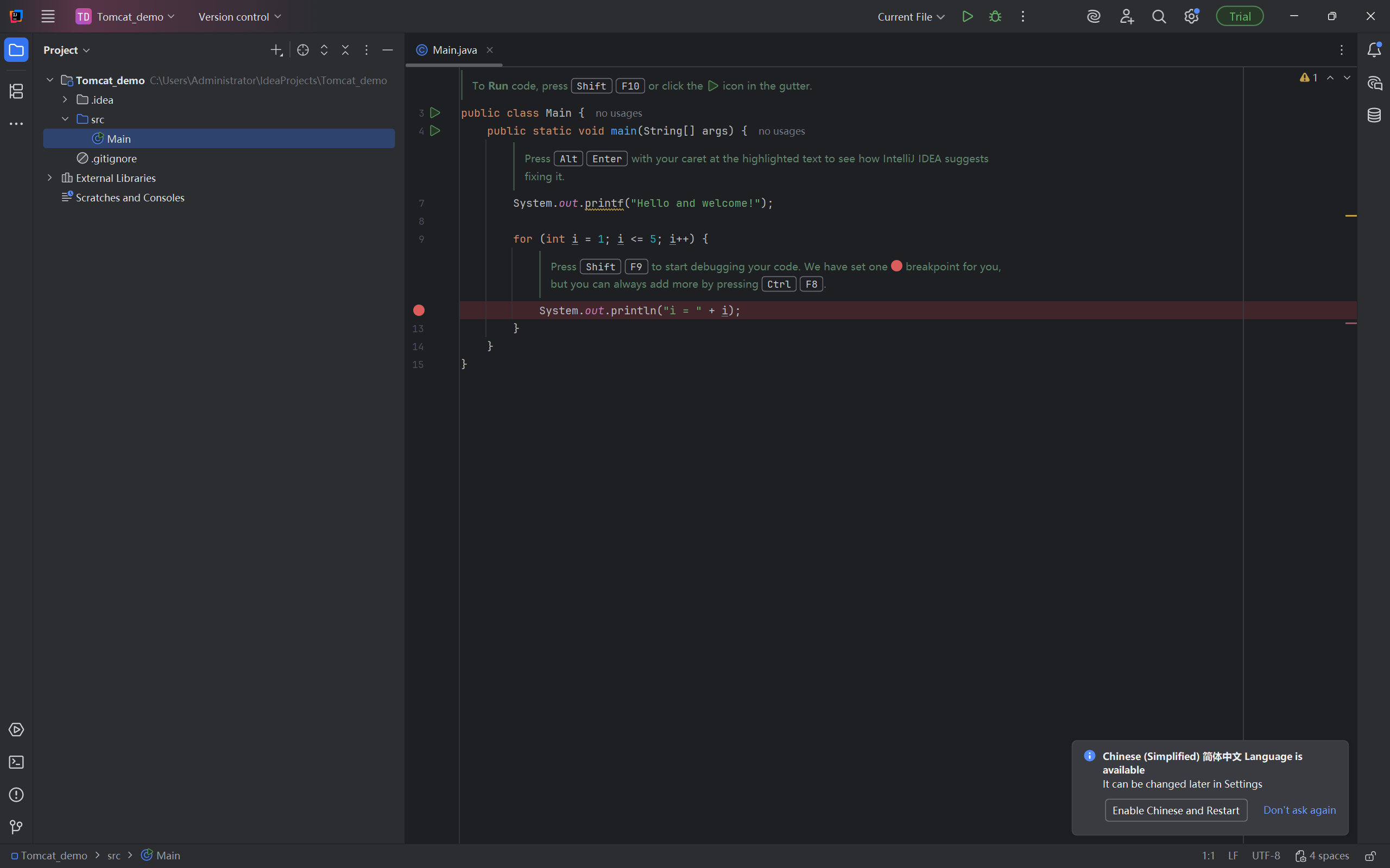Open the Git version control tool window
1390x868 pixels.
coord(16,827)
